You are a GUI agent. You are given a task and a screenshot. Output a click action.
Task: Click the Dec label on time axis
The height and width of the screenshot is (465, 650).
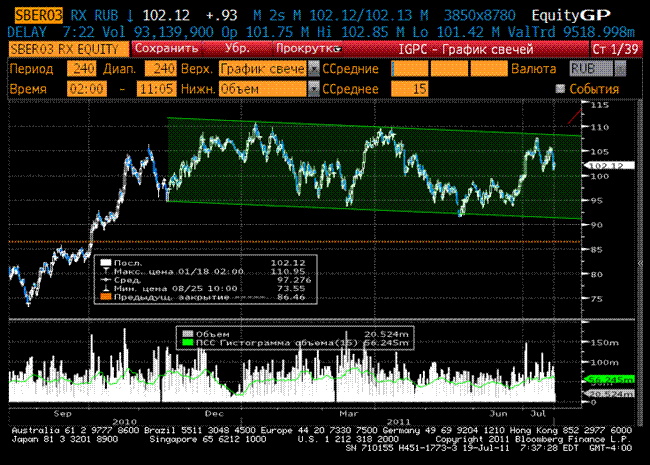(x=214, y=413)
